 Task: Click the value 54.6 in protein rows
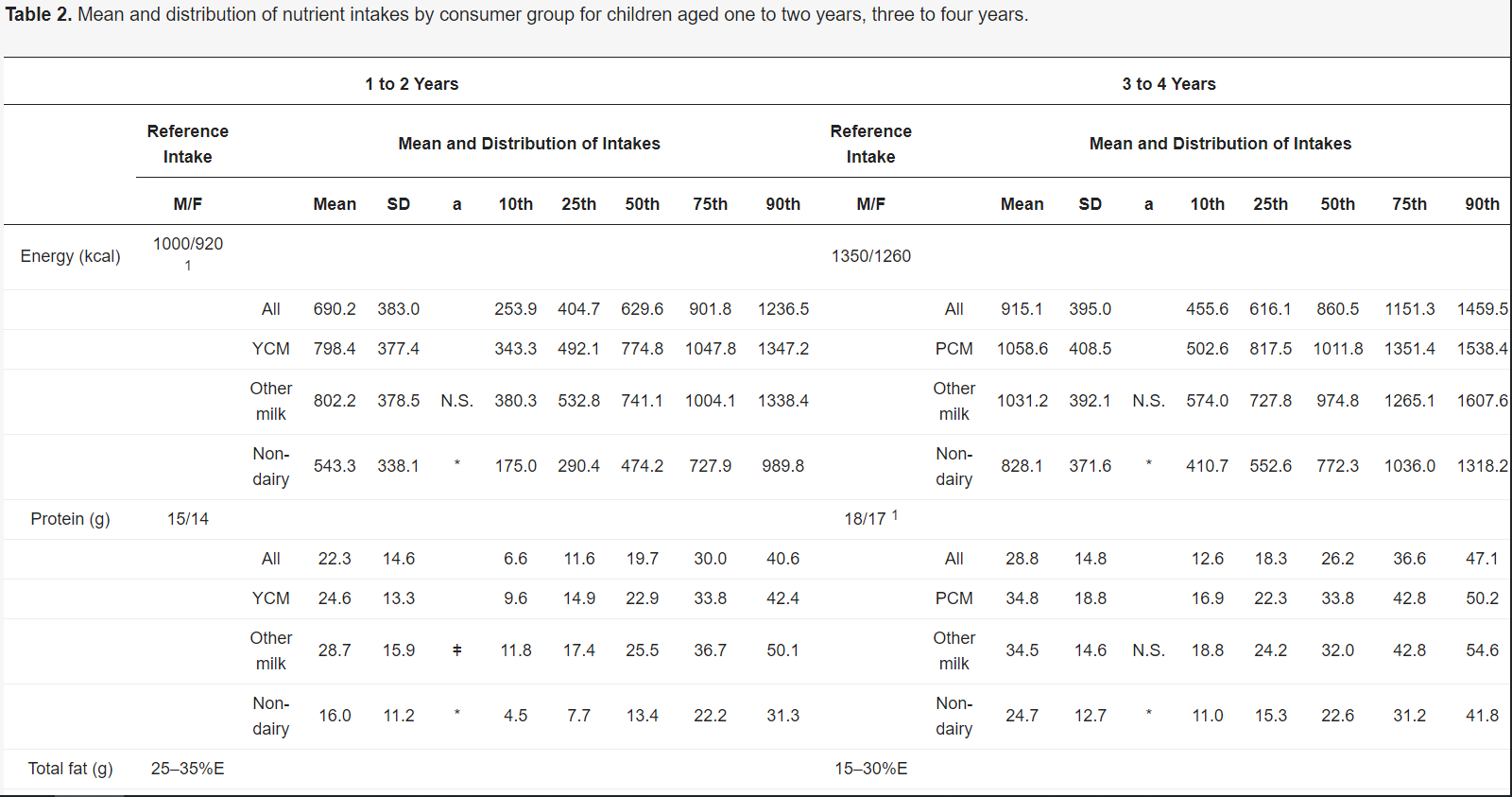click(x=1483, y=650)
